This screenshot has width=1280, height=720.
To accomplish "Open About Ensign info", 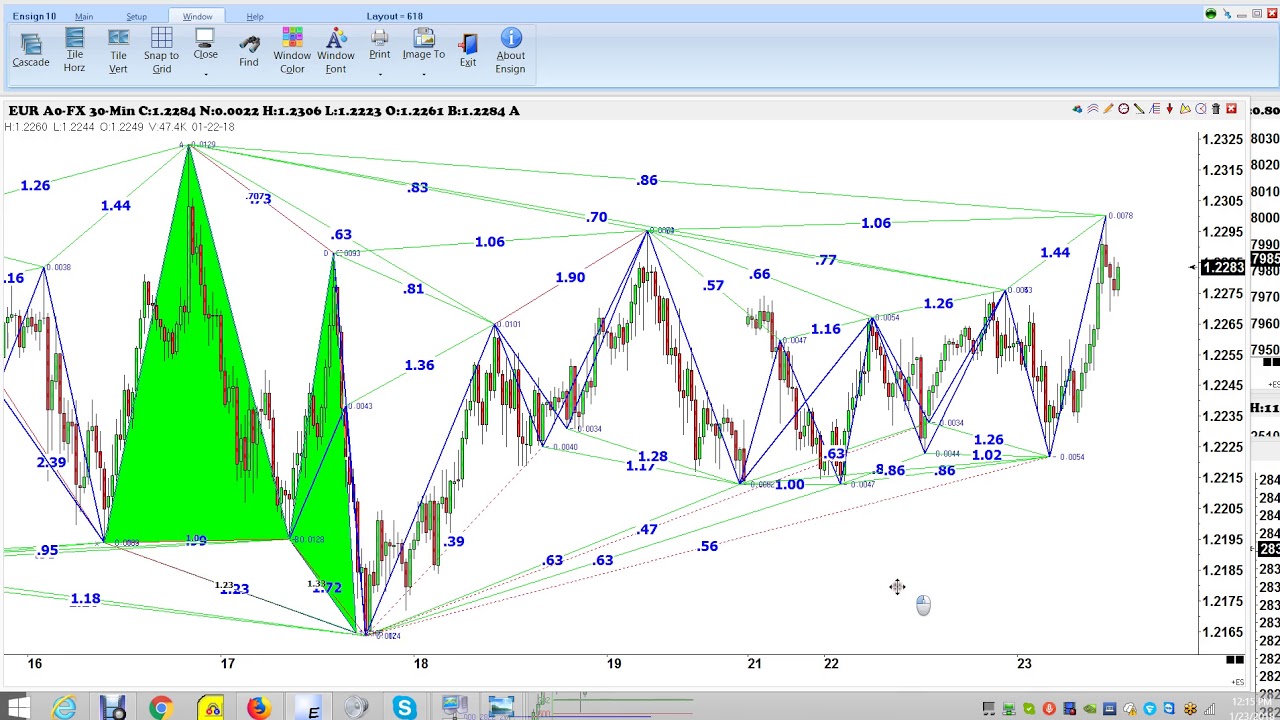I will (x=510, y=49).
